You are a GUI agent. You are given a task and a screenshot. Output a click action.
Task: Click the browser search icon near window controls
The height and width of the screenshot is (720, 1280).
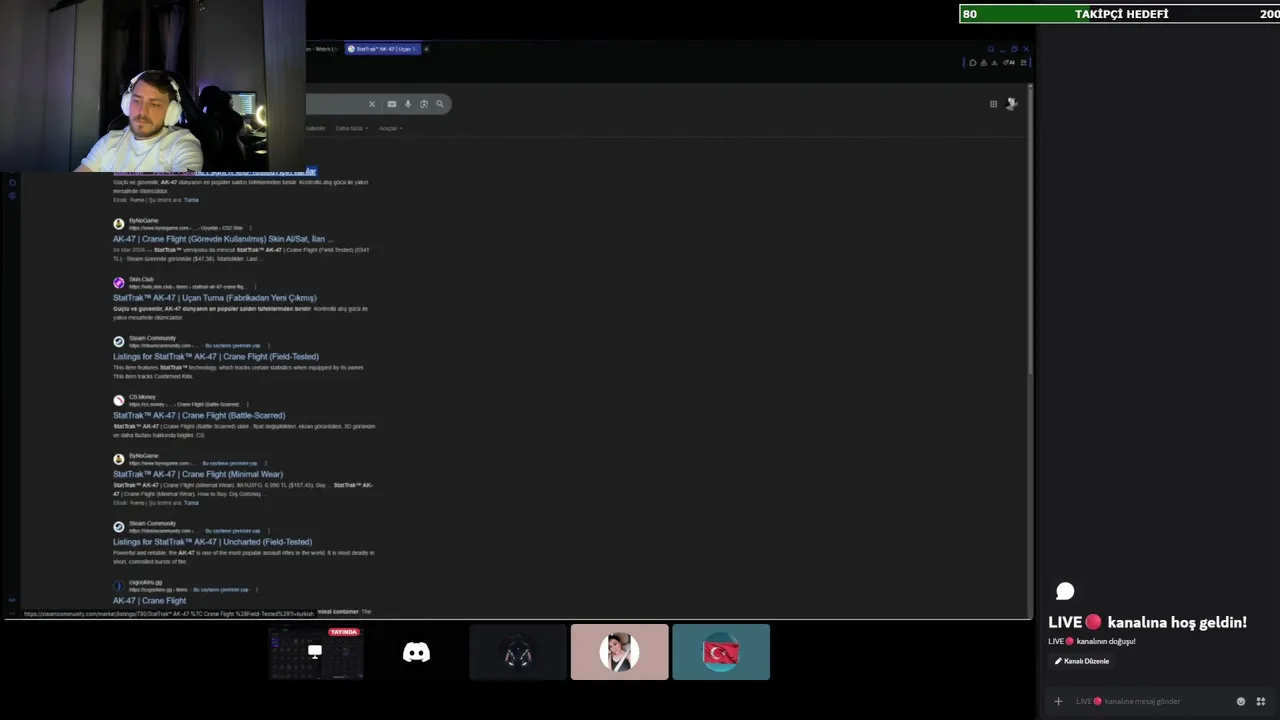(991, 49)
